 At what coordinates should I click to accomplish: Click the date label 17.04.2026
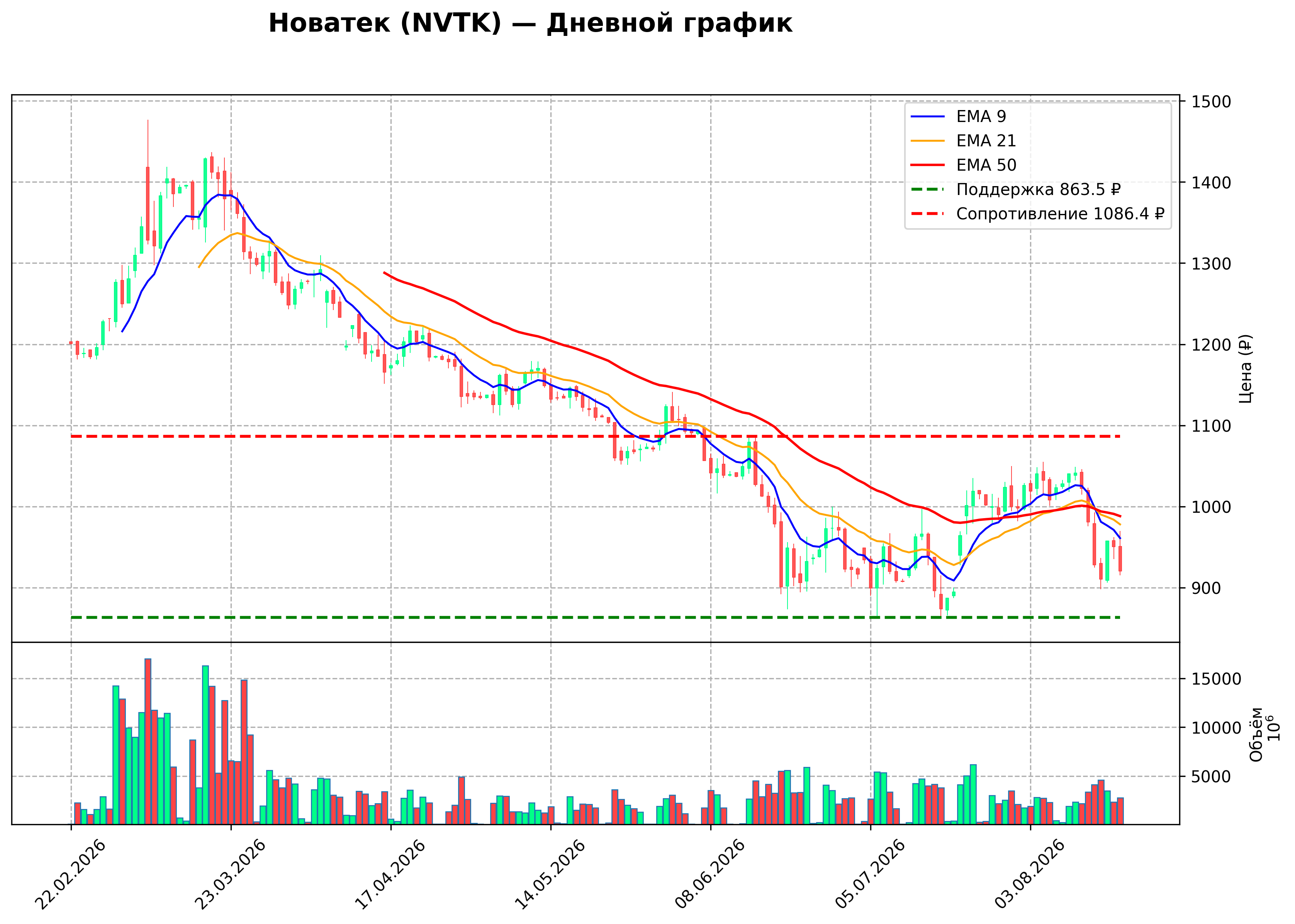click(x=390, y=876)
